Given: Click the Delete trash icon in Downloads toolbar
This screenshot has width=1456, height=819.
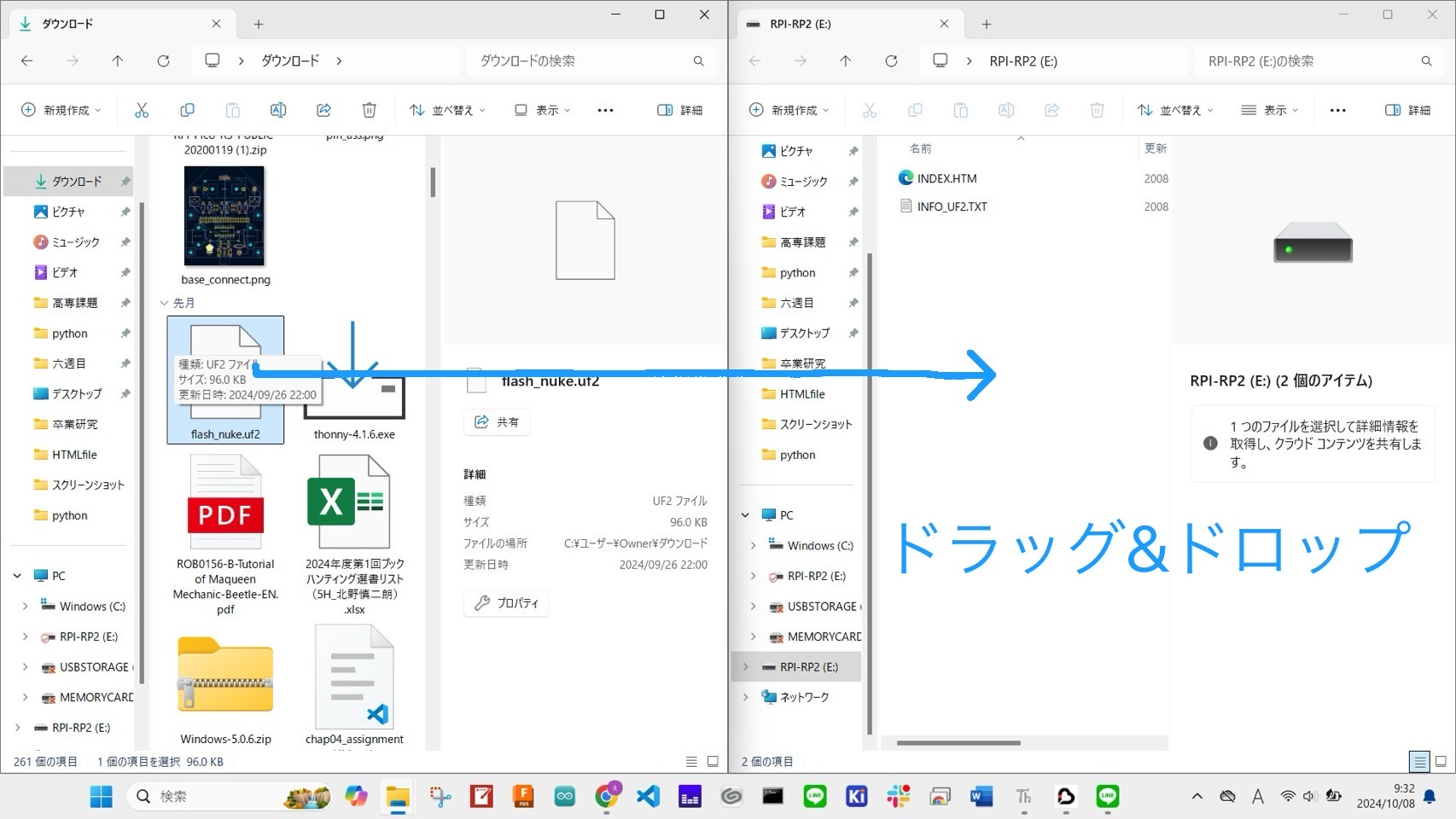Looking at the screenshot, I should click(x=369, y=110).
